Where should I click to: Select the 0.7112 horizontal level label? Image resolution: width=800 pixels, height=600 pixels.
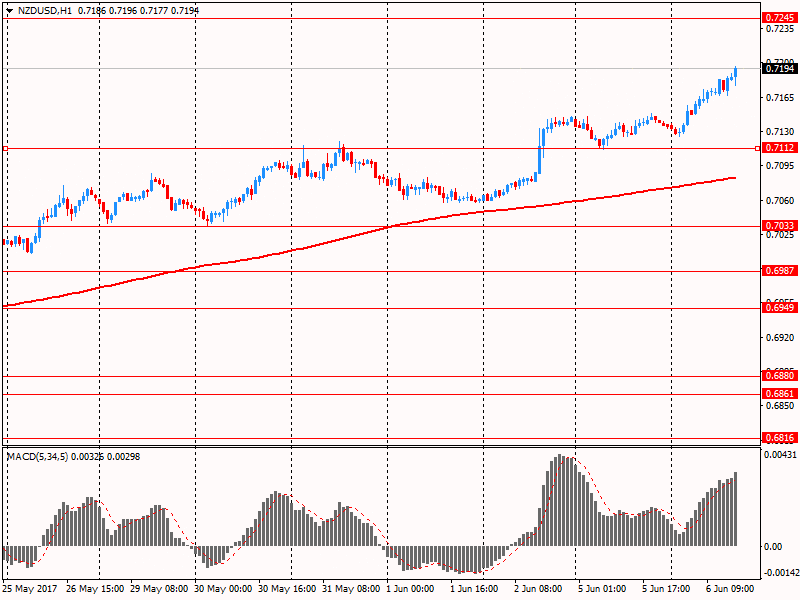pyautogui.click(x=780, y=148)
